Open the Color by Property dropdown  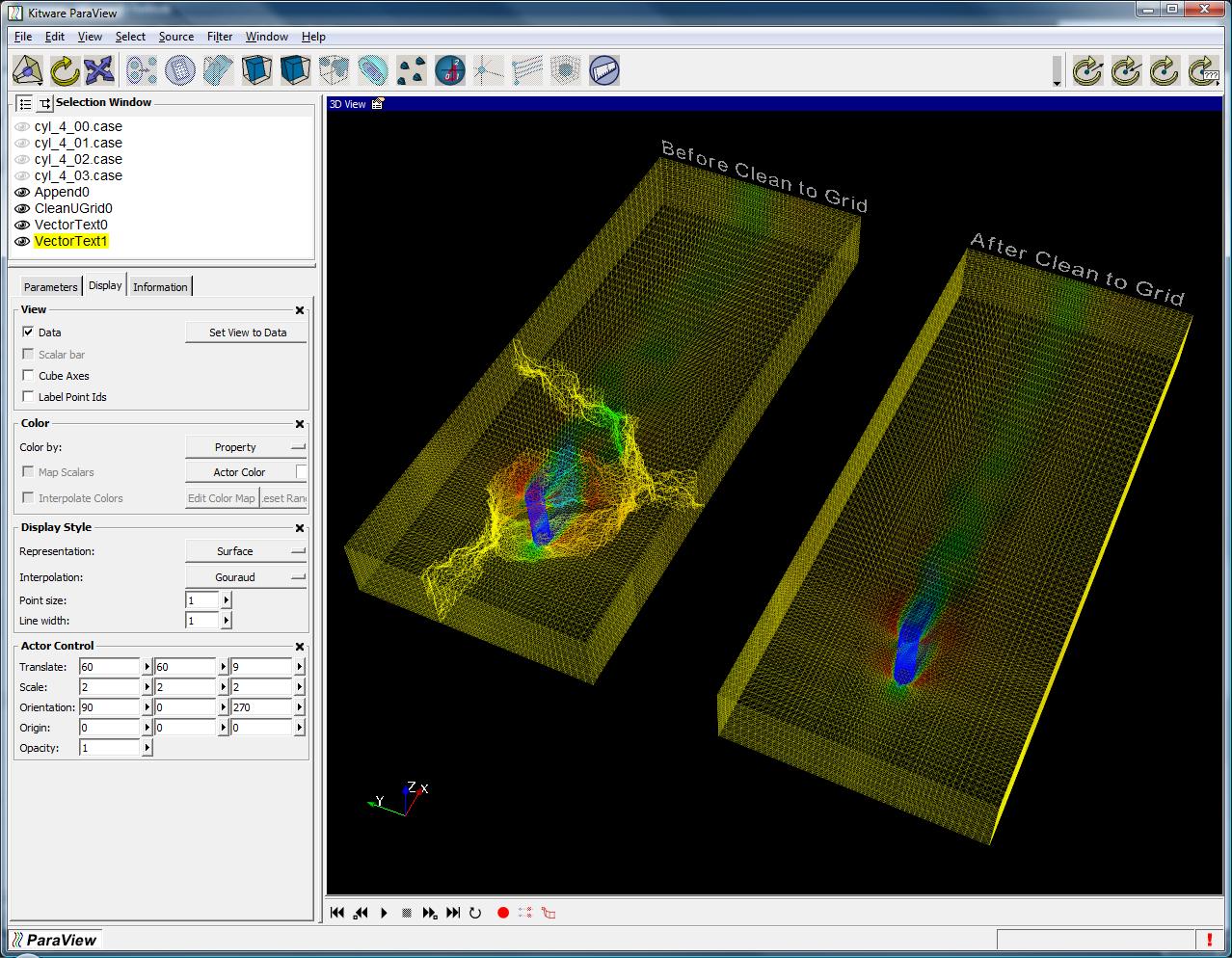246,447
